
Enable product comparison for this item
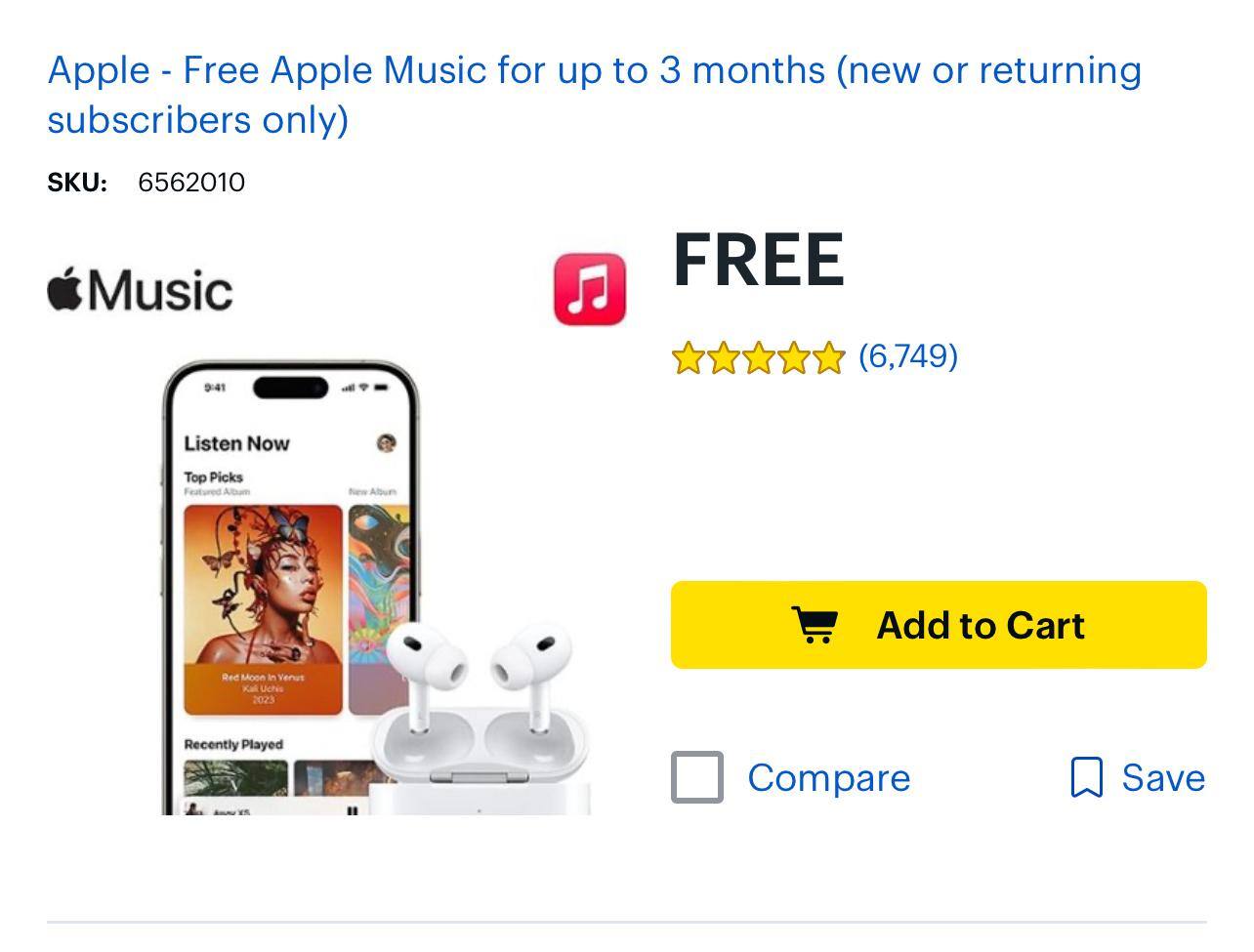point(695,777)
